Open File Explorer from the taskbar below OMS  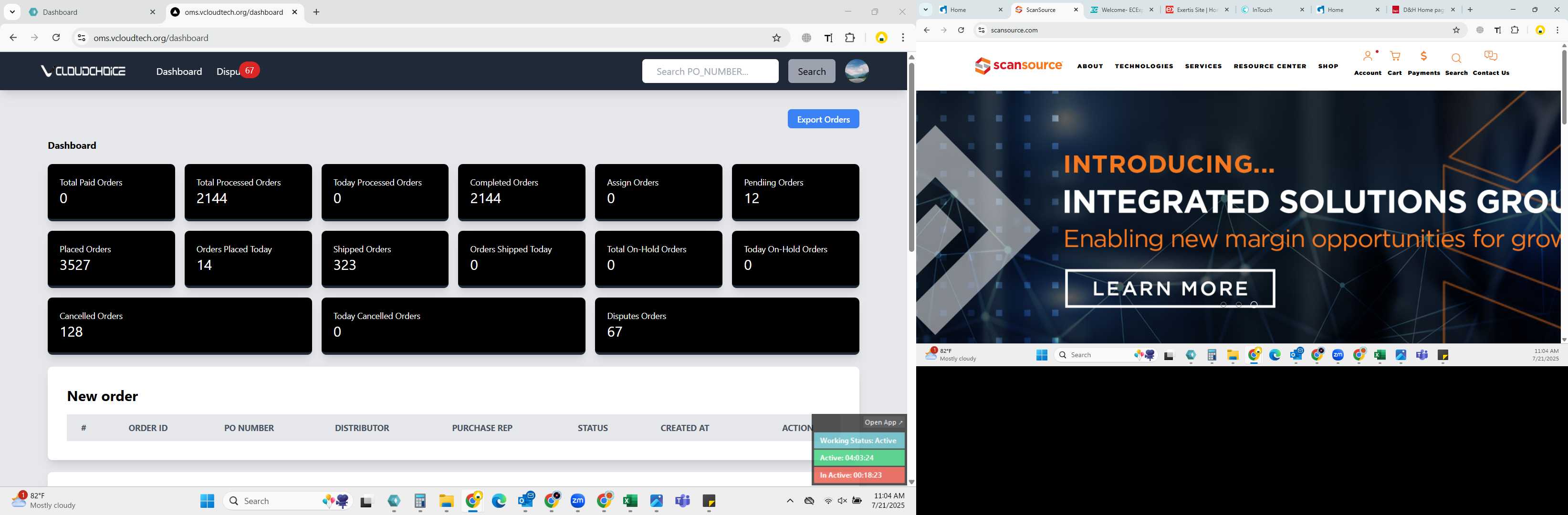click(x=447, y=501)
